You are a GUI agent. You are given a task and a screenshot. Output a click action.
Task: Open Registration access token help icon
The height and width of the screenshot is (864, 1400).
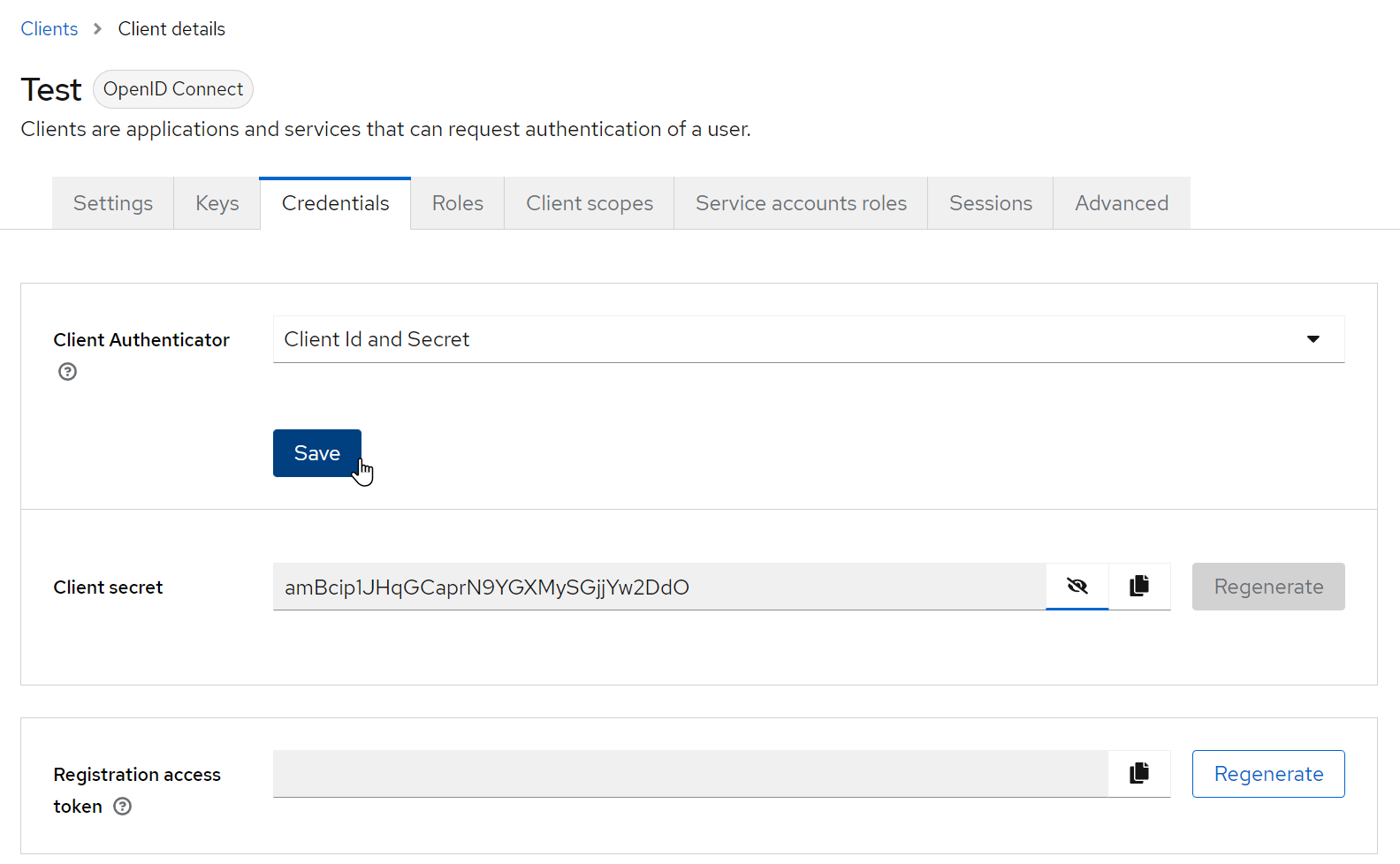click(x=123, y=807)
